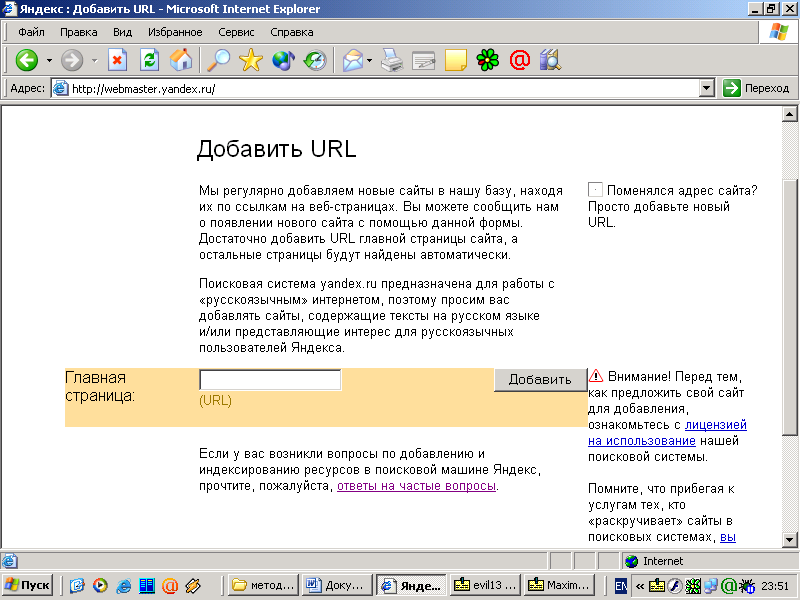This screenshot has width=800, height=600.
Task: Go to the Home page icon
Action: (x=181, y=61)
